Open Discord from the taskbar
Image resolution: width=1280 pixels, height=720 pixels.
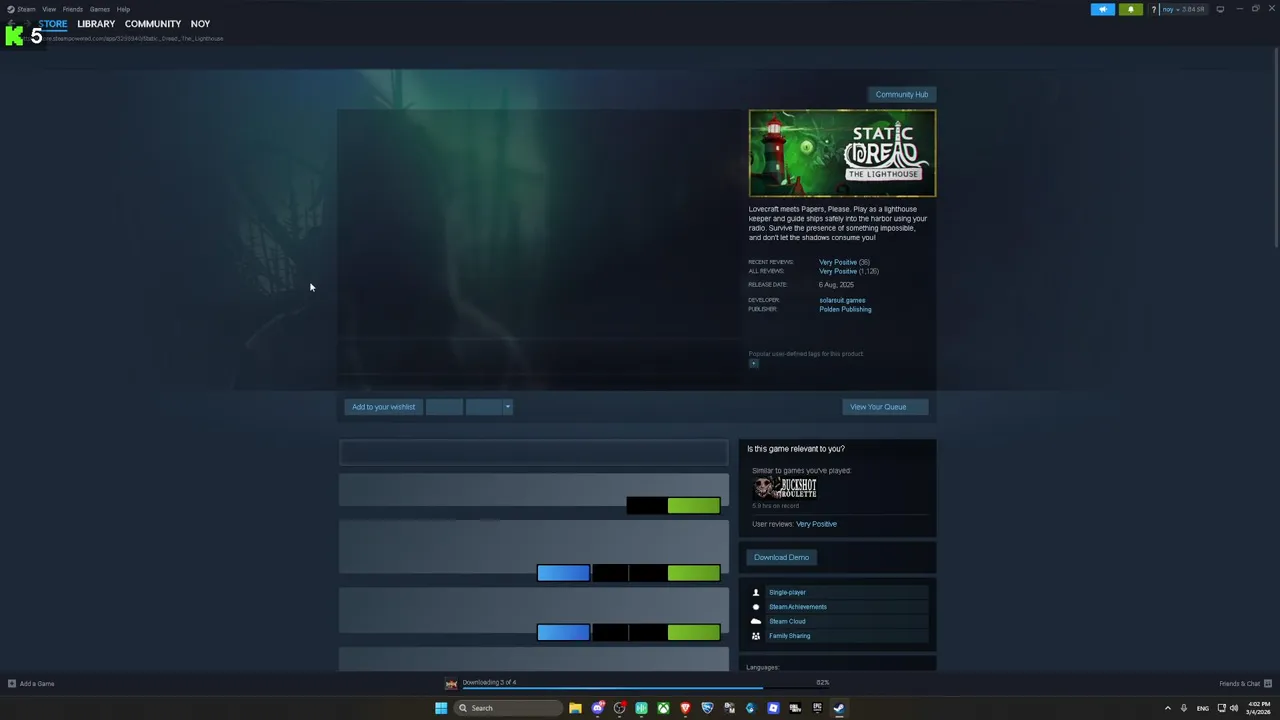[597, 708]
